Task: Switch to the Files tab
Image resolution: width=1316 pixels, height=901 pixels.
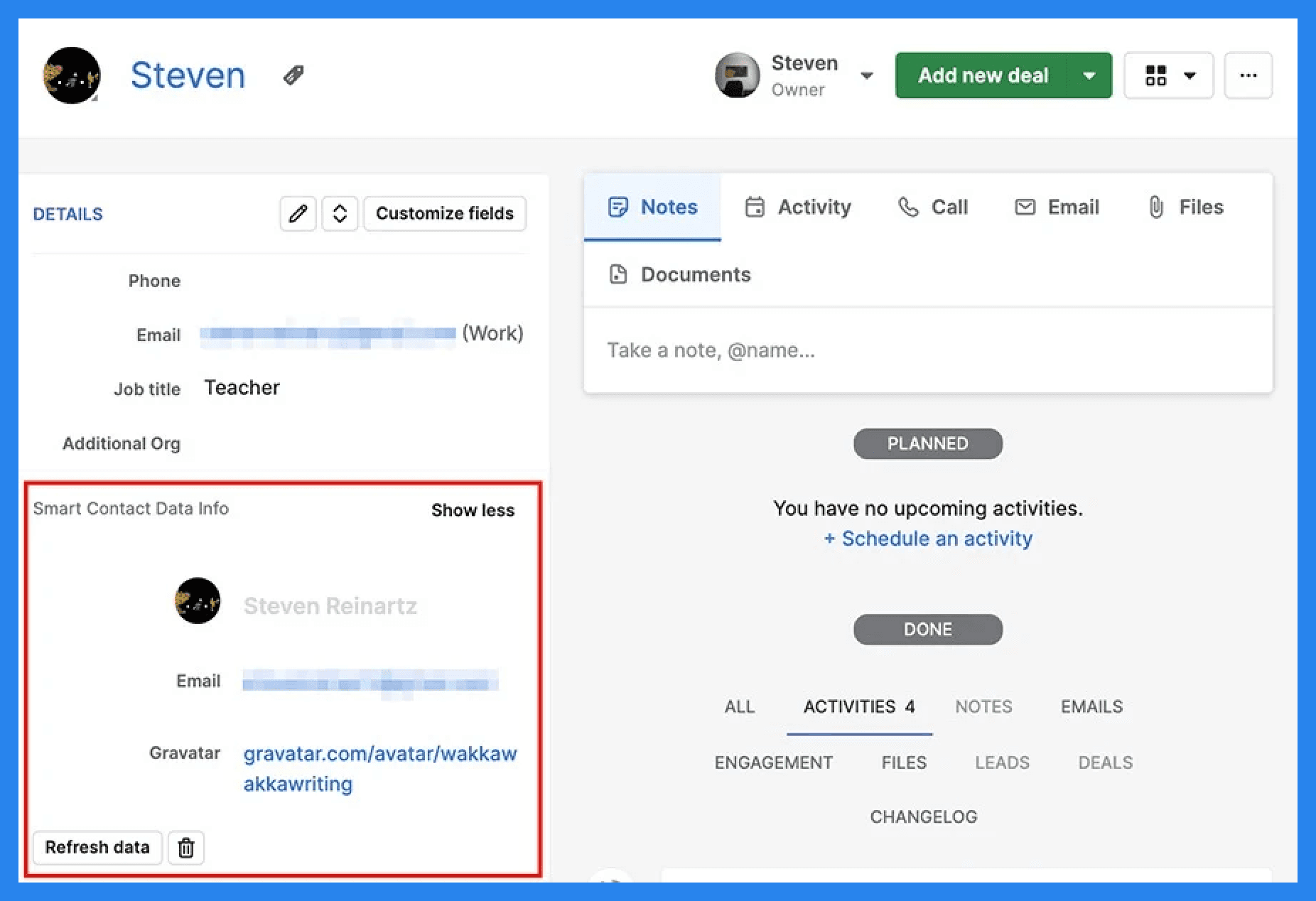Action: click(1185, 207)
